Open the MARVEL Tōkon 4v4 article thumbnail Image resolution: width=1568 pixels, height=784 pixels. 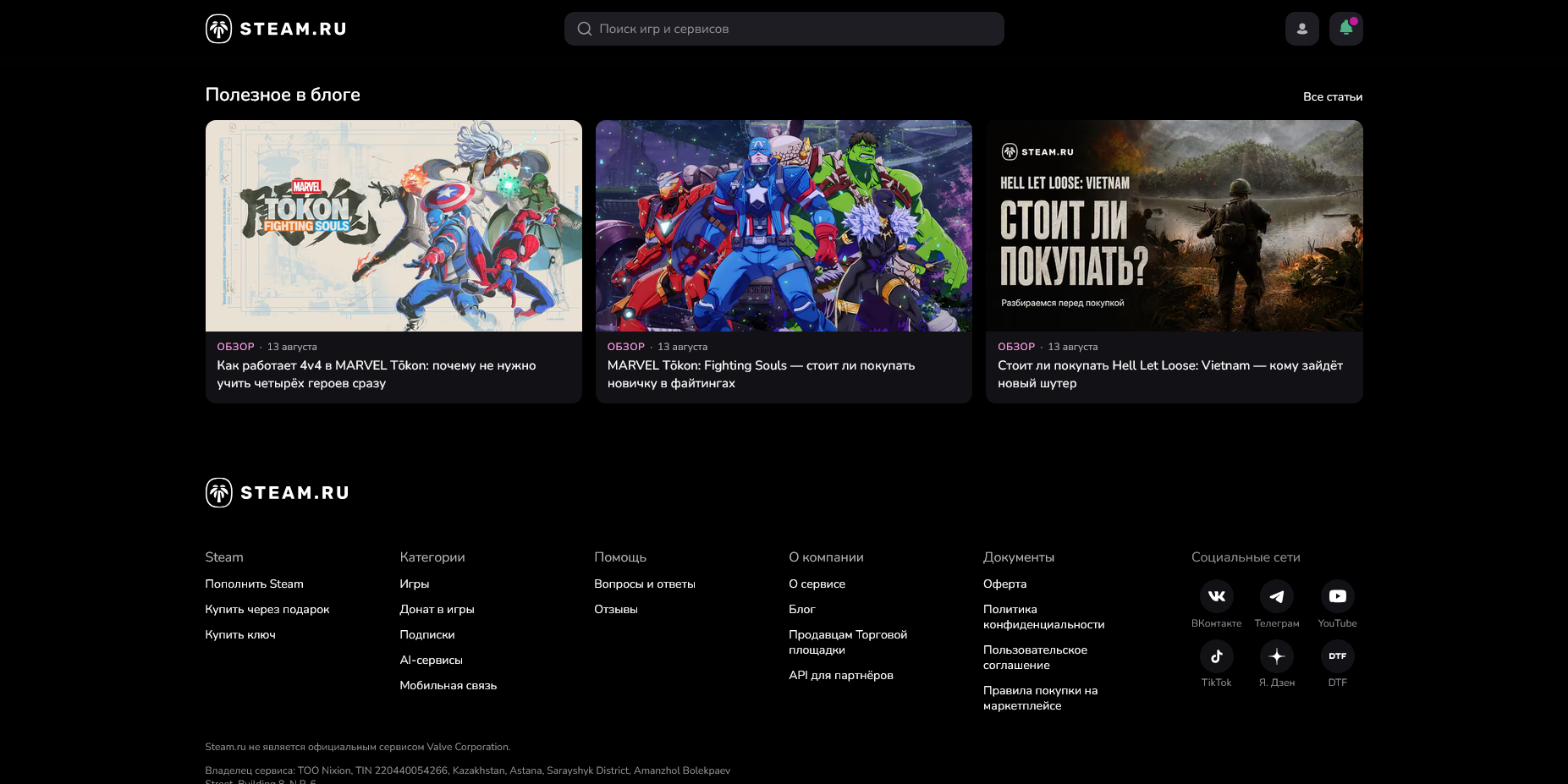(393, 226)
